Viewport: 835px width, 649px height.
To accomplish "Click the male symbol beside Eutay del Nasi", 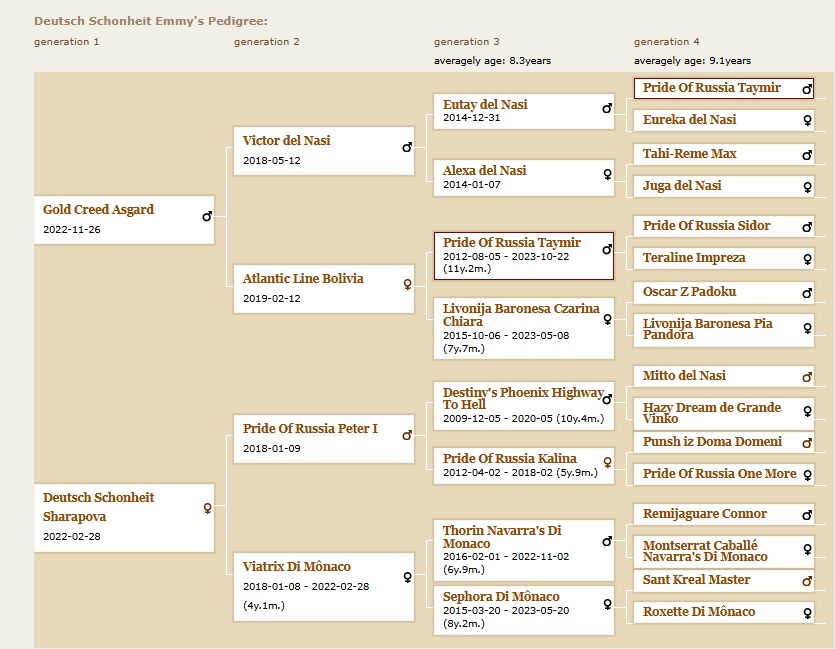I will tap(607, 108).
